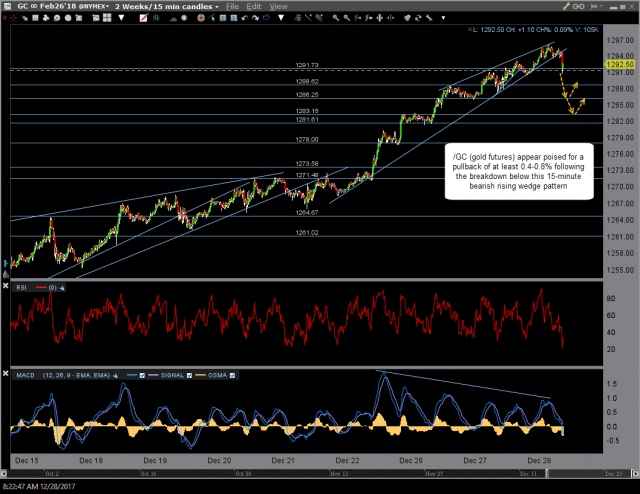Viewport: 640px width, 494px height.
Task: Click the undo arrow icon
Action: (x=244, y=18)
